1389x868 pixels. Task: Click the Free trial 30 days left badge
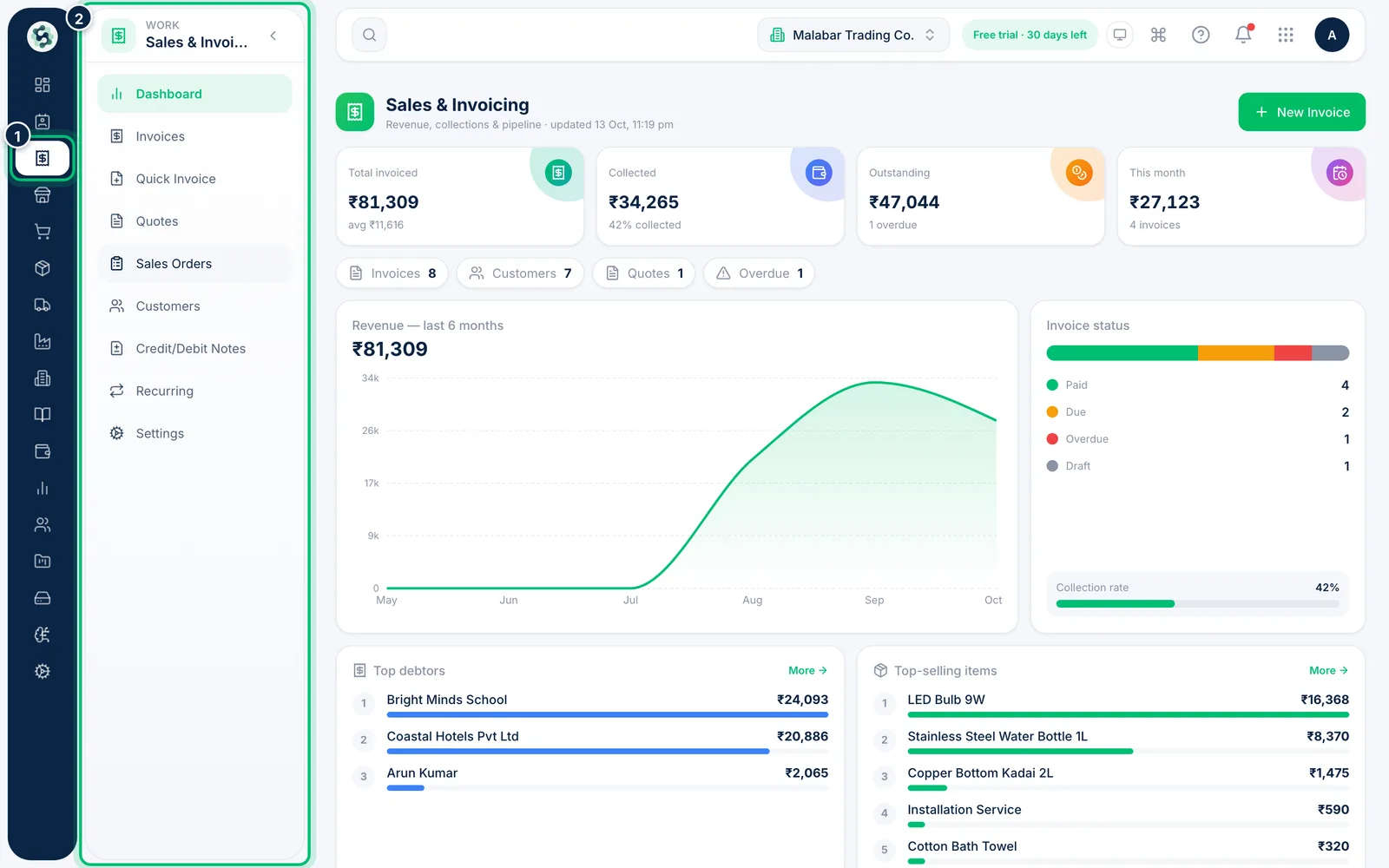(x=1030, y=35)
